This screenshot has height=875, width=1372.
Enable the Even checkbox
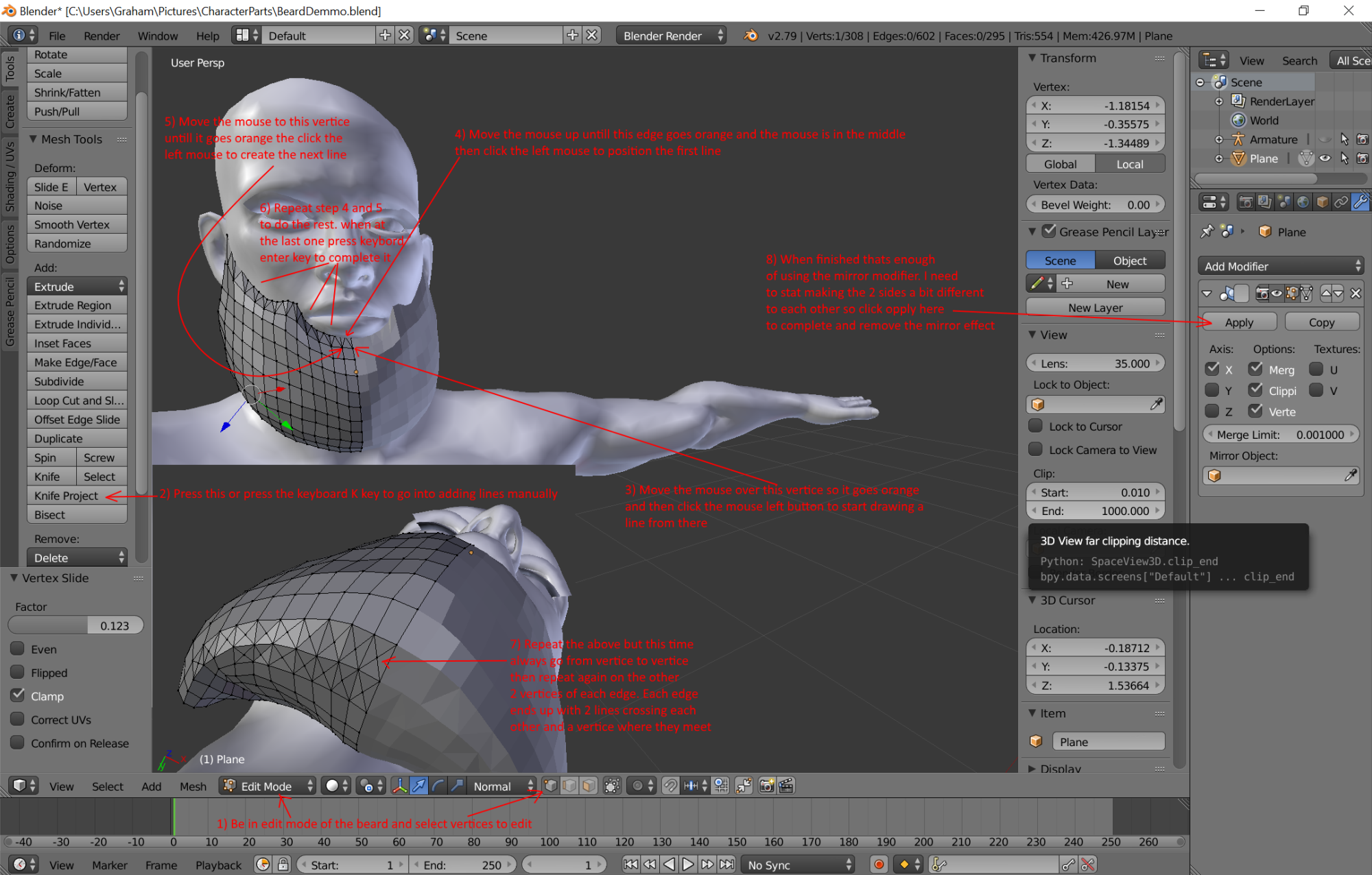tap(18, 649)
